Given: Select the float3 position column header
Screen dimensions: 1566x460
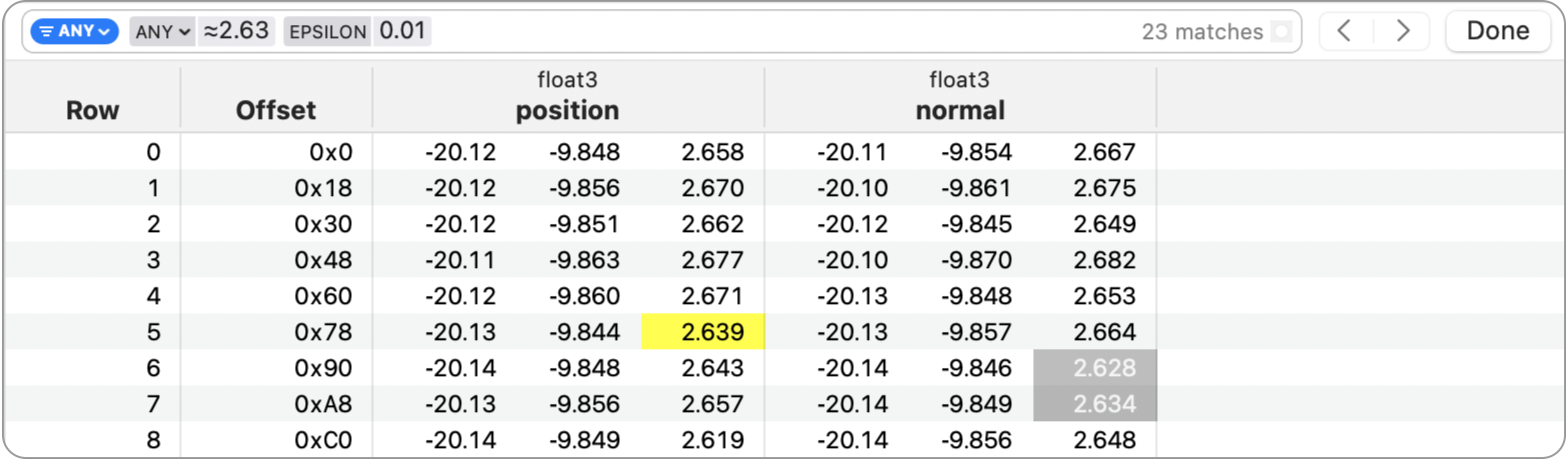Looking at the screenshot, I should pyautogui.click(x=567, y=97).
